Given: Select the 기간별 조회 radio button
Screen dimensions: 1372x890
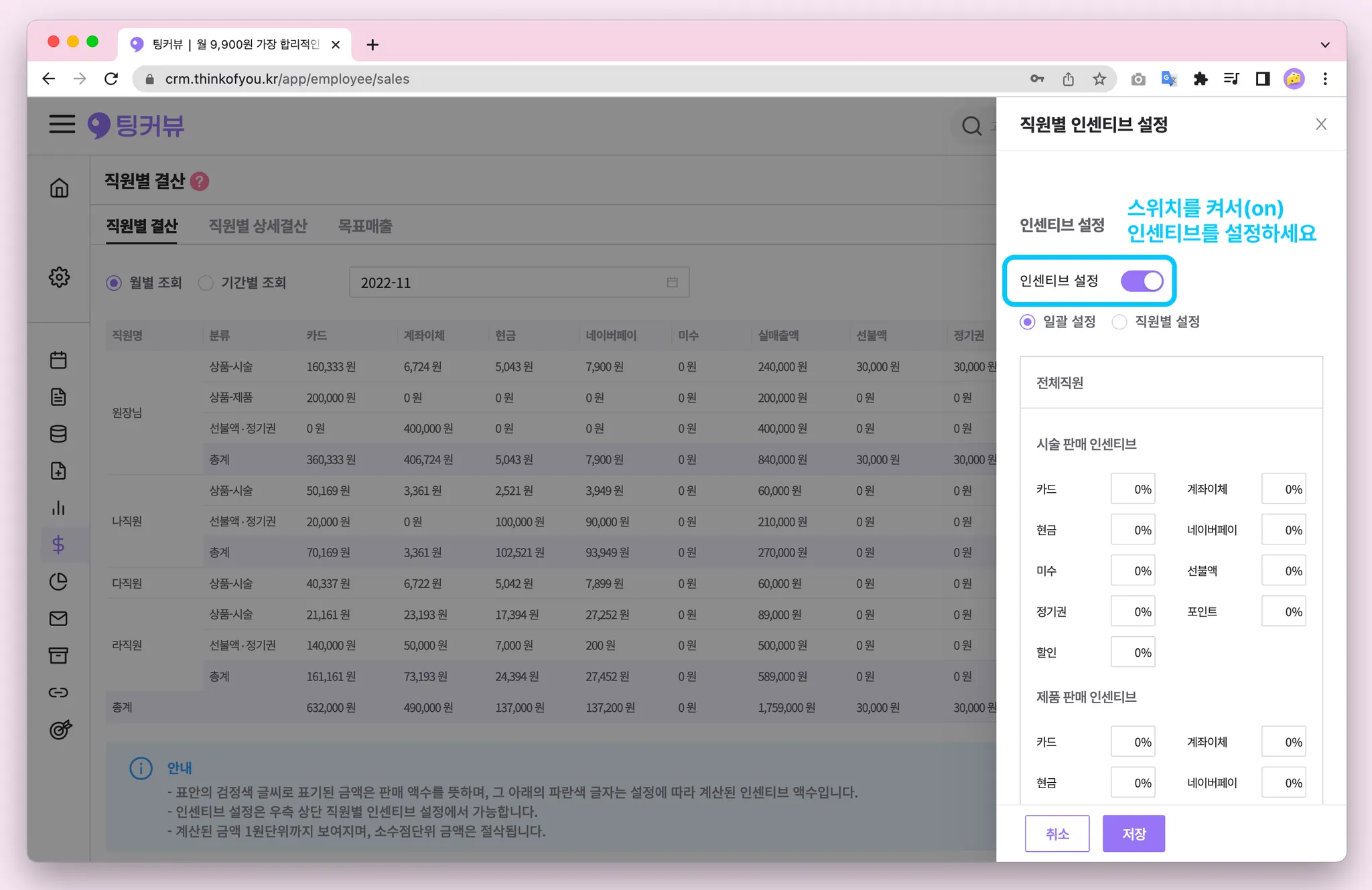Looking at the screenshot, I should click(x=206, y=283).
